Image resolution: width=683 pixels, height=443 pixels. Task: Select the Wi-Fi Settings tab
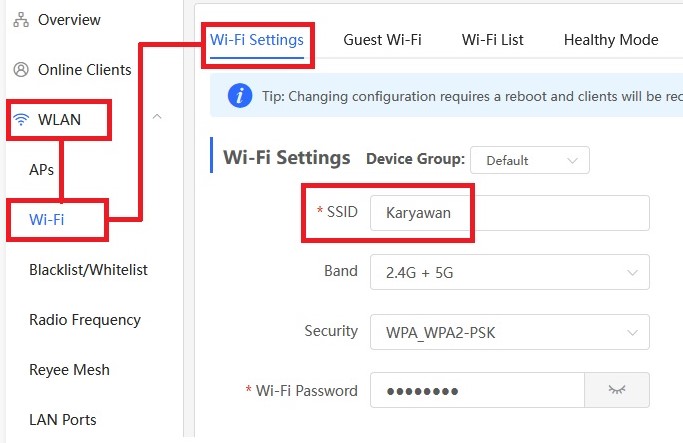pyautogui.click(x=257, y=40)
